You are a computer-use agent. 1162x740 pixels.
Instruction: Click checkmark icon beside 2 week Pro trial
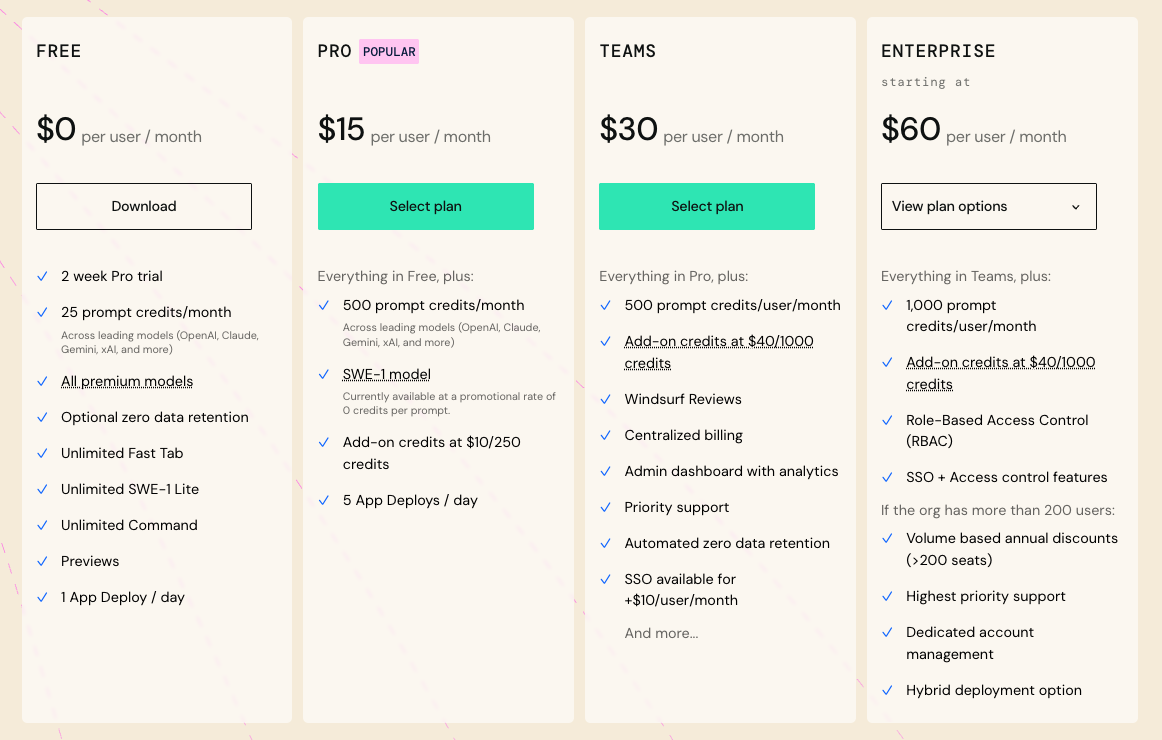click(42, 276)
